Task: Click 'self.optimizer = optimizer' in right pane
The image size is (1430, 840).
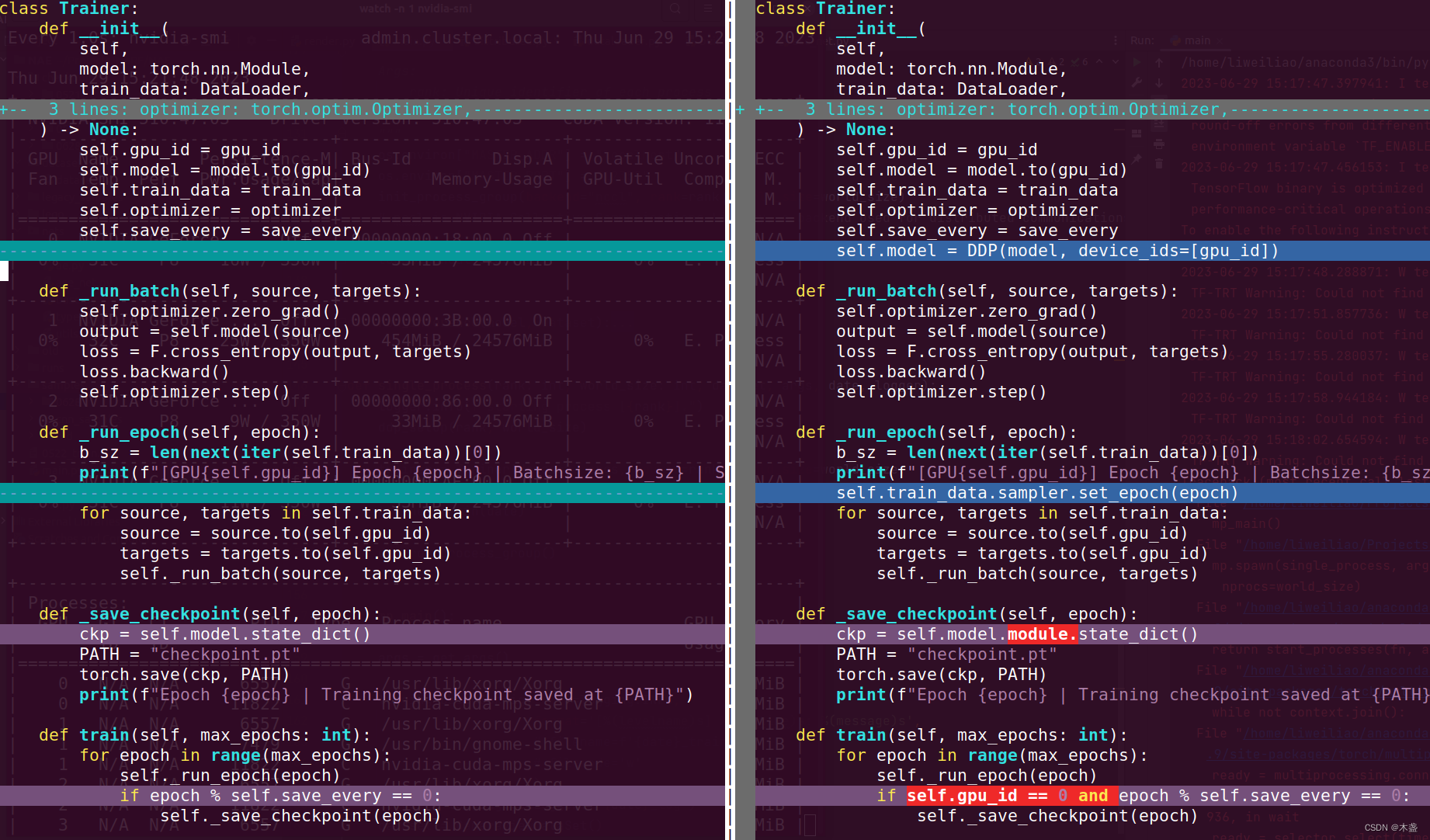Action: tap(967, 210)
